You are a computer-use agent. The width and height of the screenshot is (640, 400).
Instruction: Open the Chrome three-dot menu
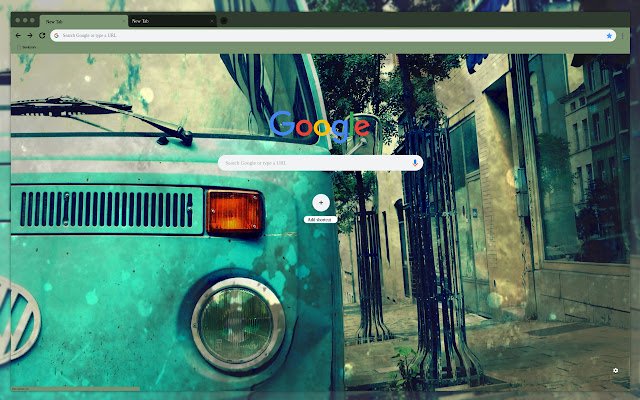click(622, 36)
